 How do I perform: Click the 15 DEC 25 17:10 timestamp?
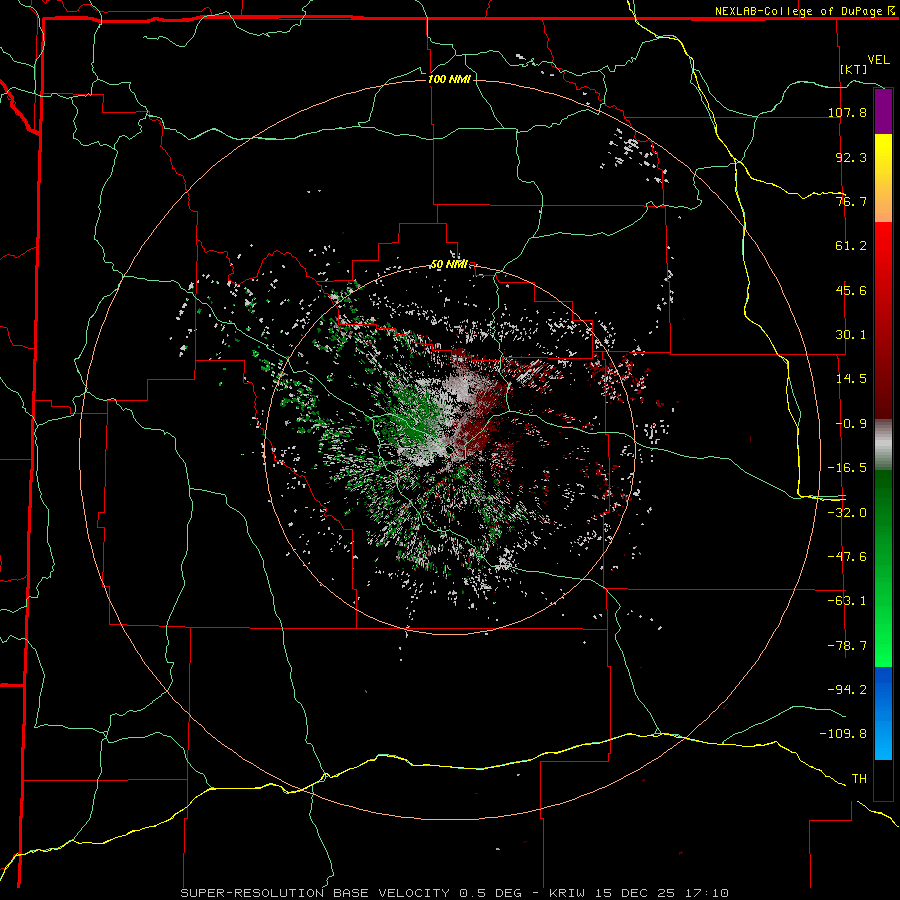pos(662,893)
